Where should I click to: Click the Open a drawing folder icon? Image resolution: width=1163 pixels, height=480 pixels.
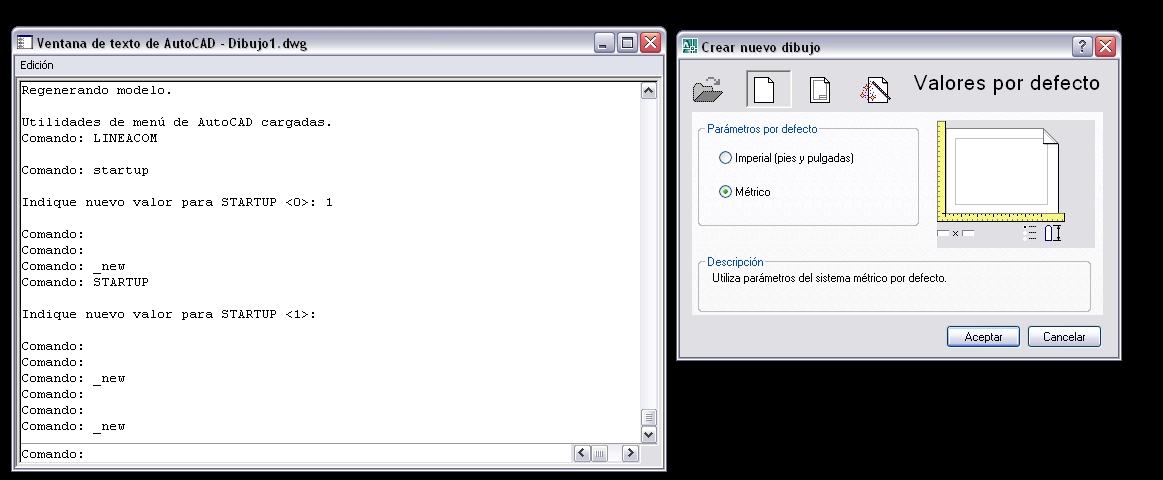pos(708,90)
